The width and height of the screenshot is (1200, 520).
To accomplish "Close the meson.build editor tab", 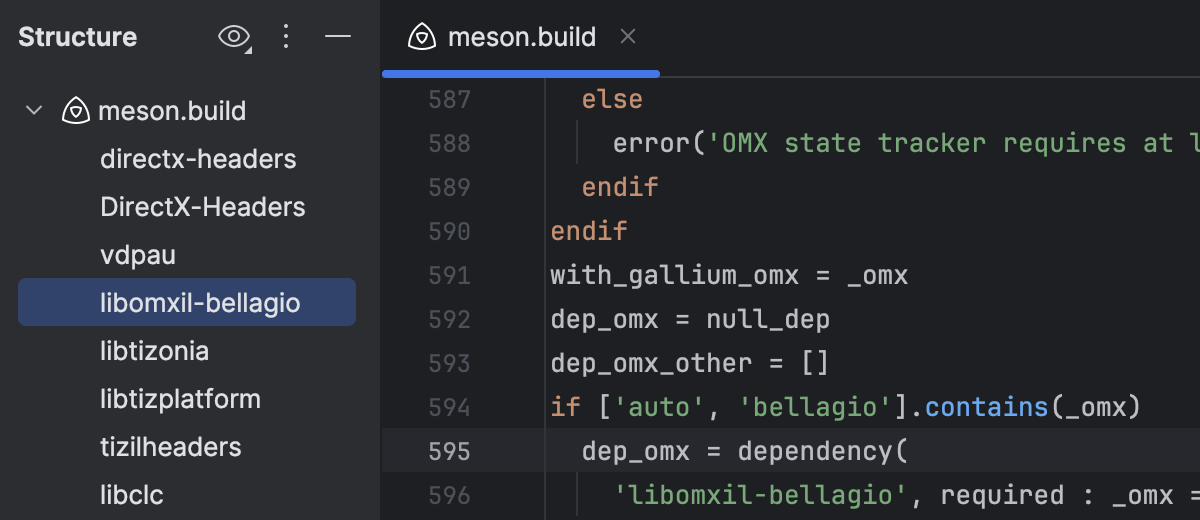I will (x=628, y=38).
